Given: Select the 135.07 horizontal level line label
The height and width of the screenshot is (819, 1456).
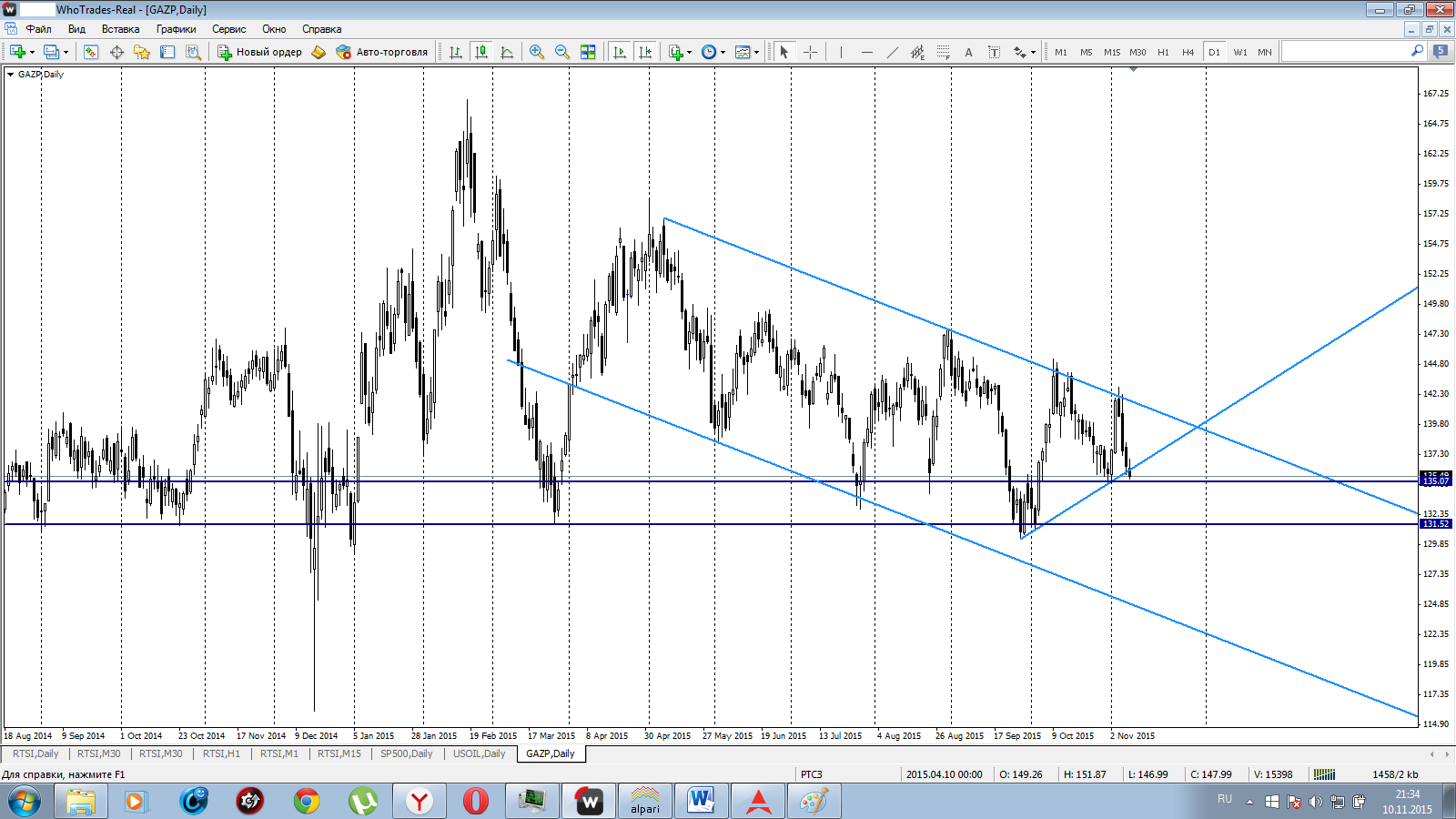Looking at the screenshot, I should 1436,480.
